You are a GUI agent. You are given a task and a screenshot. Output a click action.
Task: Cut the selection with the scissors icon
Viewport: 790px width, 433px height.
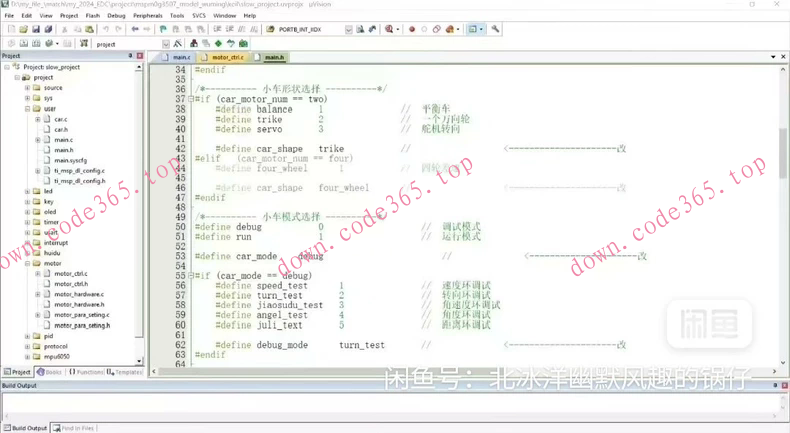point(64,29)
